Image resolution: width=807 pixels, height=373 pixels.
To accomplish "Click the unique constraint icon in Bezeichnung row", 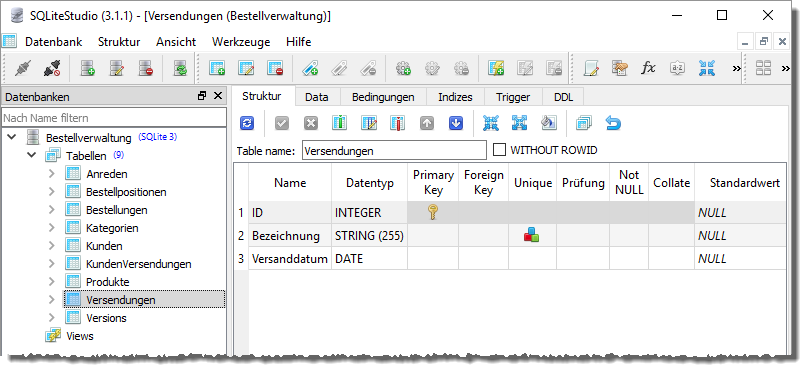I will (532, 236).
